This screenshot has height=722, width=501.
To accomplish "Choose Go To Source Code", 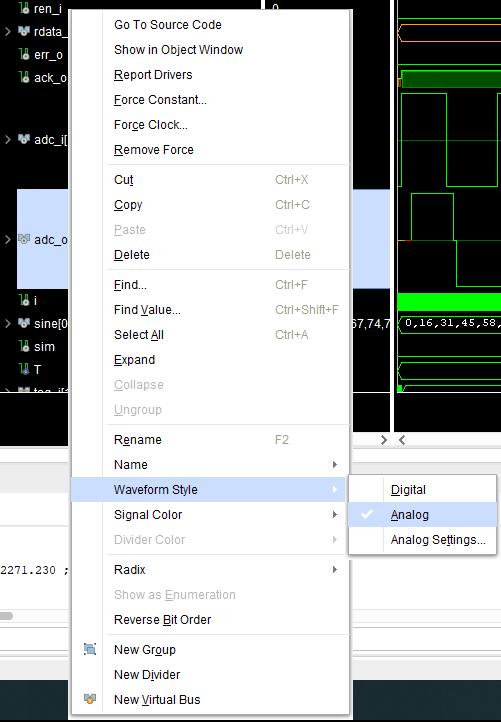I will coord(210,24).
